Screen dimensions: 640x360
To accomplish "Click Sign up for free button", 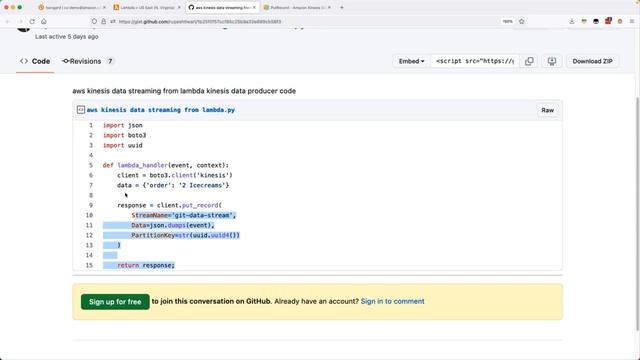I will pyautogui.click(x=115, y=302).
